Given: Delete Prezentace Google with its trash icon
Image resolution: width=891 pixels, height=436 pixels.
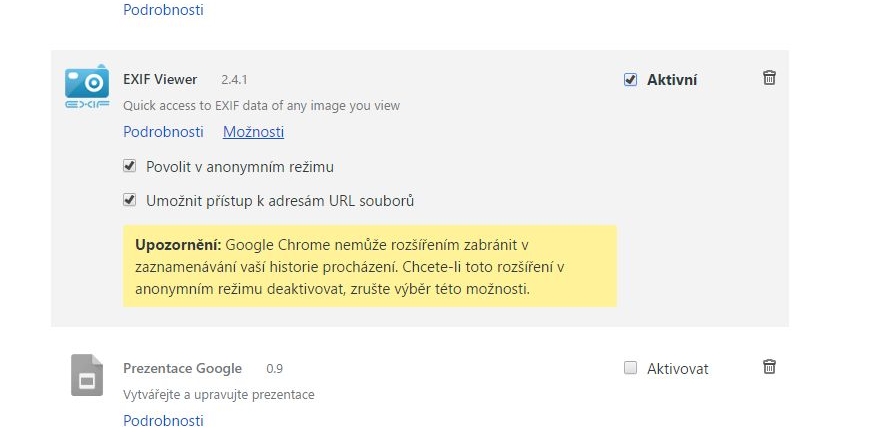Looking at the screenshot, I should click(769, 367).
